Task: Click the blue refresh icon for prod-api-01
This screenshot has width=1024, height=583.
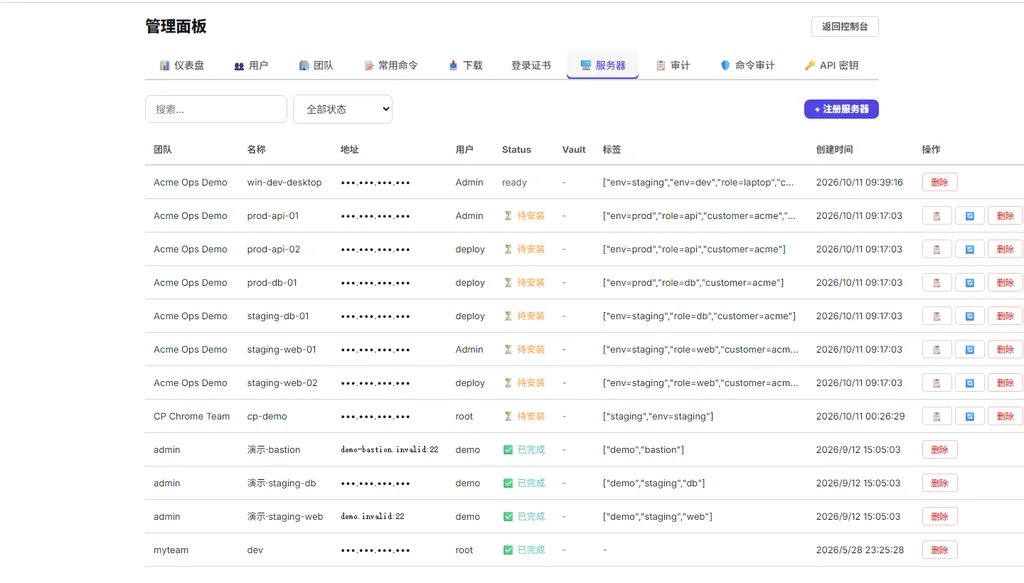Action: [x=970, y=216]
